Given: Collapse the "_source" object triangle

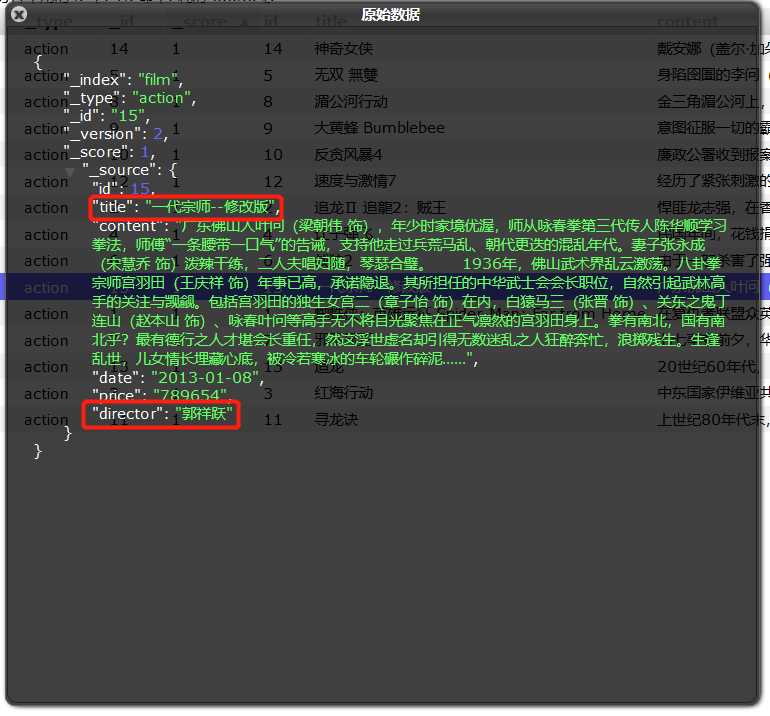Looking at the screenshot, I should point(70,171).
